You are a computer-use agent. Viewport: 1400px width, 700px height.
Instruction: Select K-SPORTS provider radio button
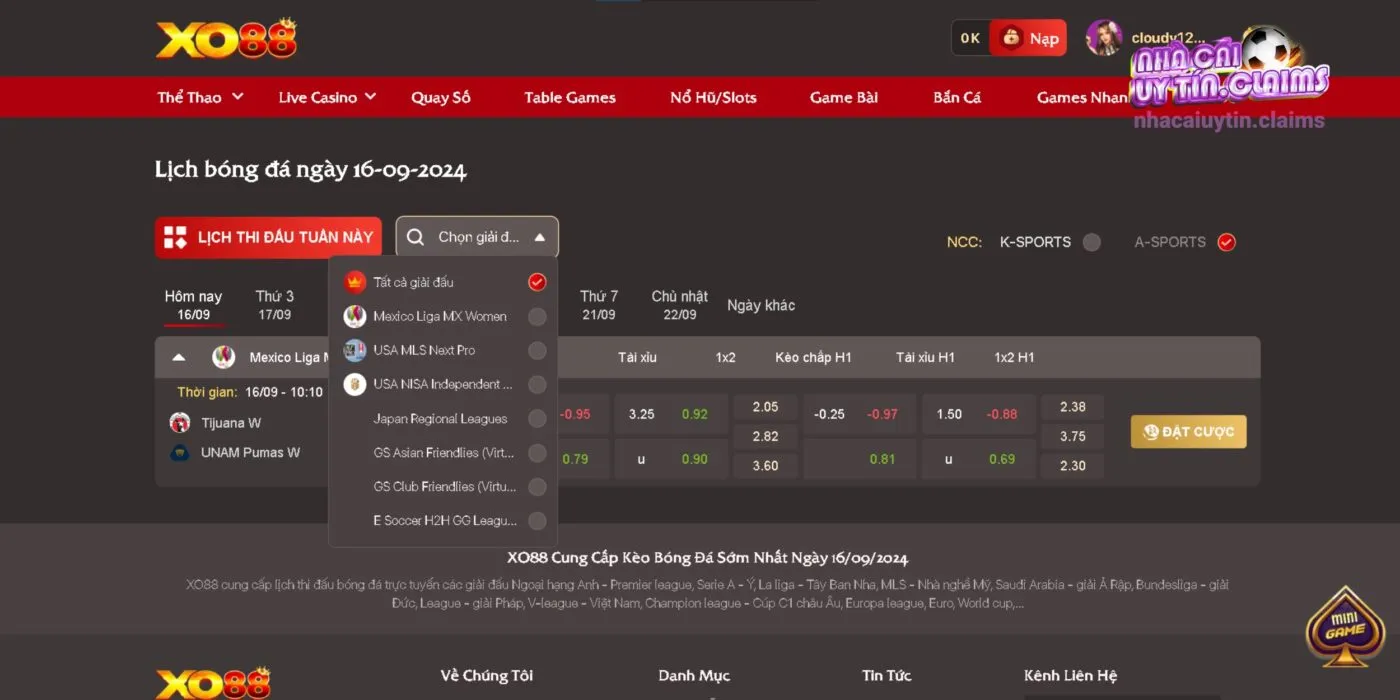tap(1092, 242)
